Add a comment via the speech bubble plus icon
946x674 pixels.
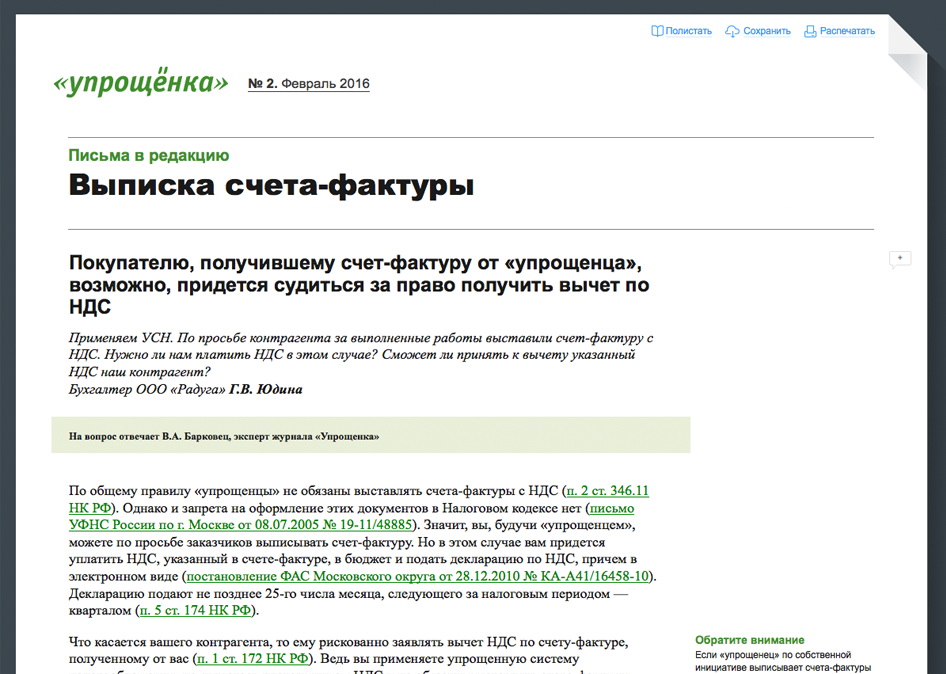coord(899,259)
